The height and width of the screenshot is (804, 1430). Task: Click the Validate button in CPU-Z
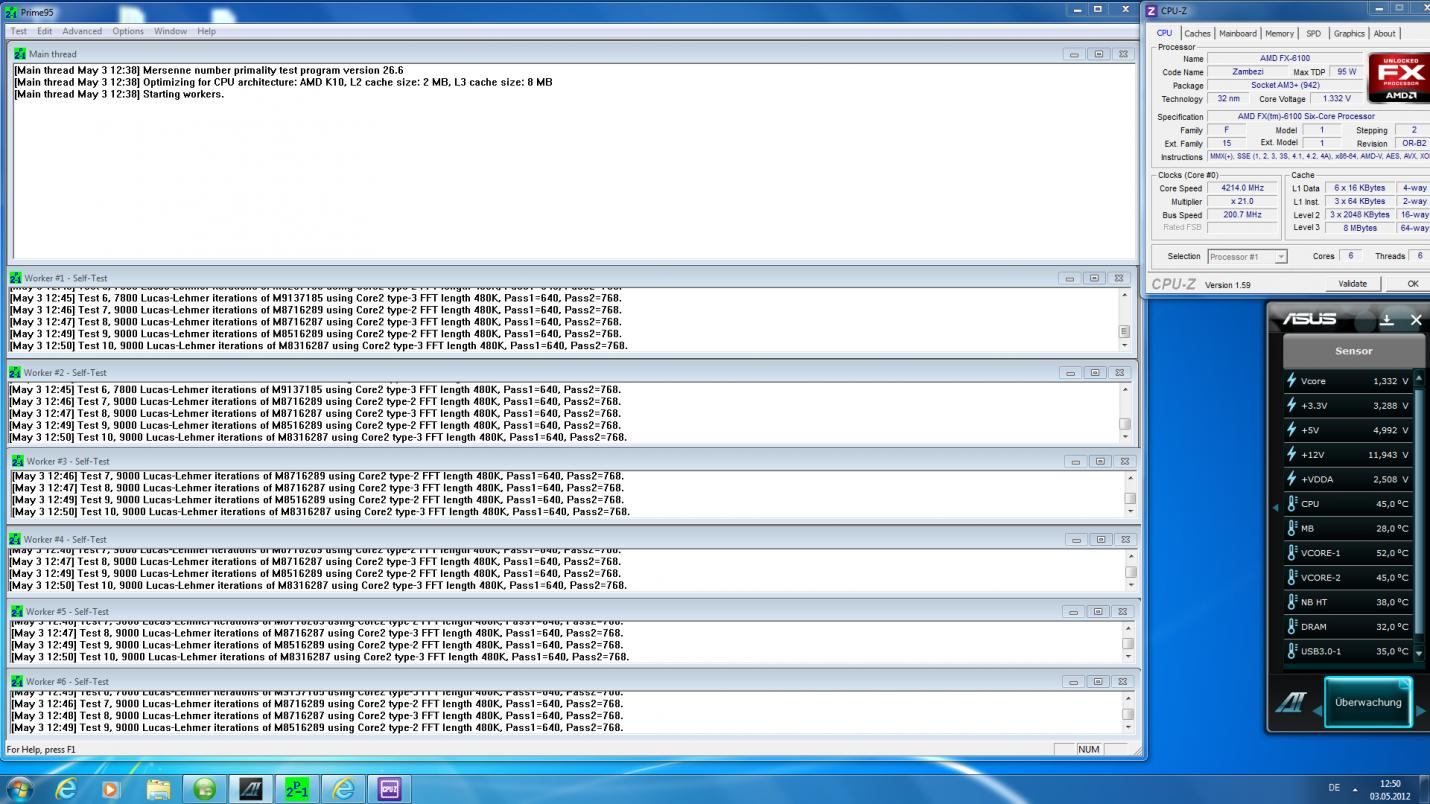point(1352,284)
